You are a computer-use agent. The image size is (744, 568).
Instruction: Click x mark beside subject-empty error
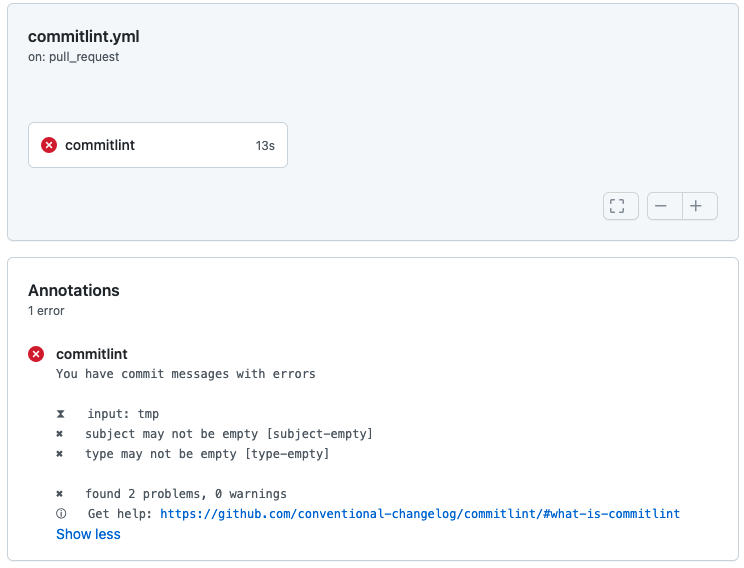click(59, 434)
